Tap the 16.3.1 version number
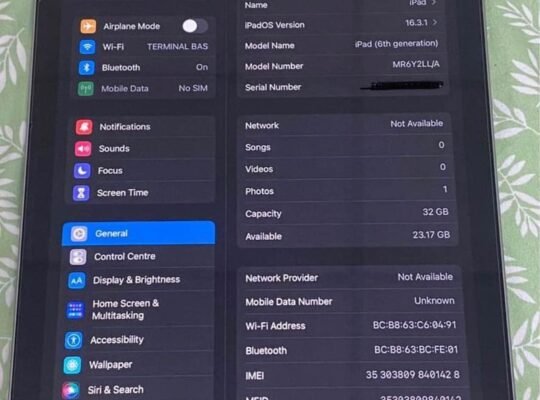The image size is (540, 400). coord(416,23)
